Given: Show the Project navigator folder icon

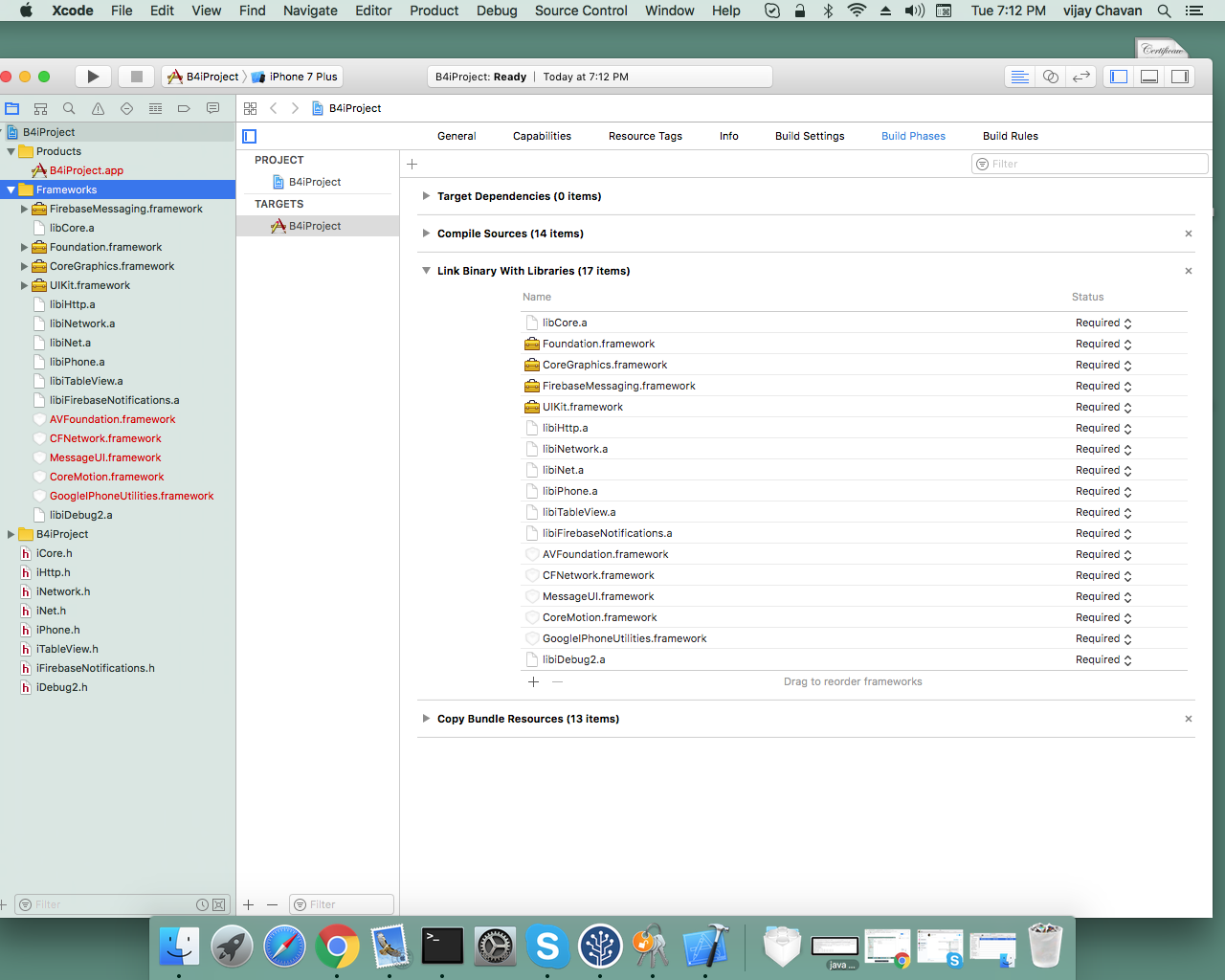Looking at the screenshot, I should click(x=12, y=108).
